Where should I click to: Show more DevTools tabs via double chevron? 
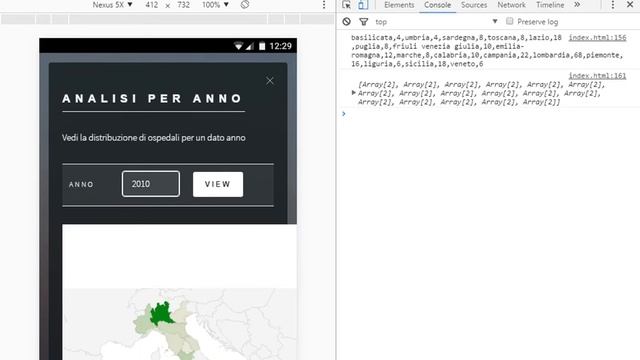[577, 4]
